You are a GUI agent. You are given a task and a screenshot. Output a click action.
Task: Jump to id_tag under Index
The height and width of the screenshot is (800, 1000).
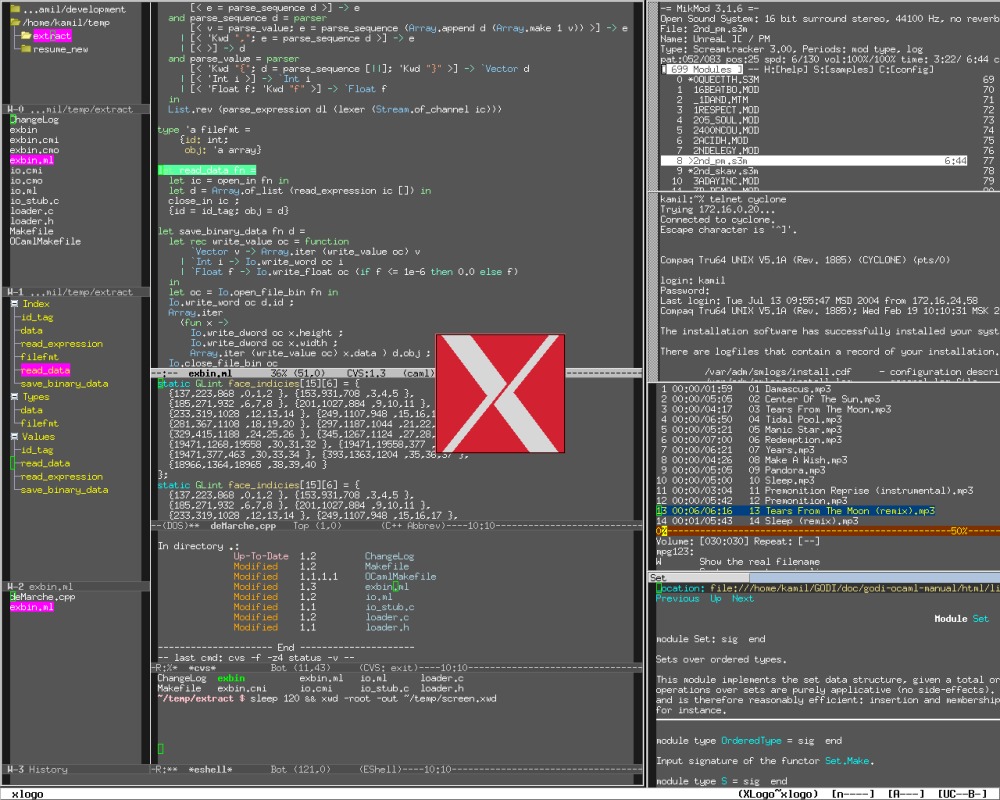[x=38, y=317]
